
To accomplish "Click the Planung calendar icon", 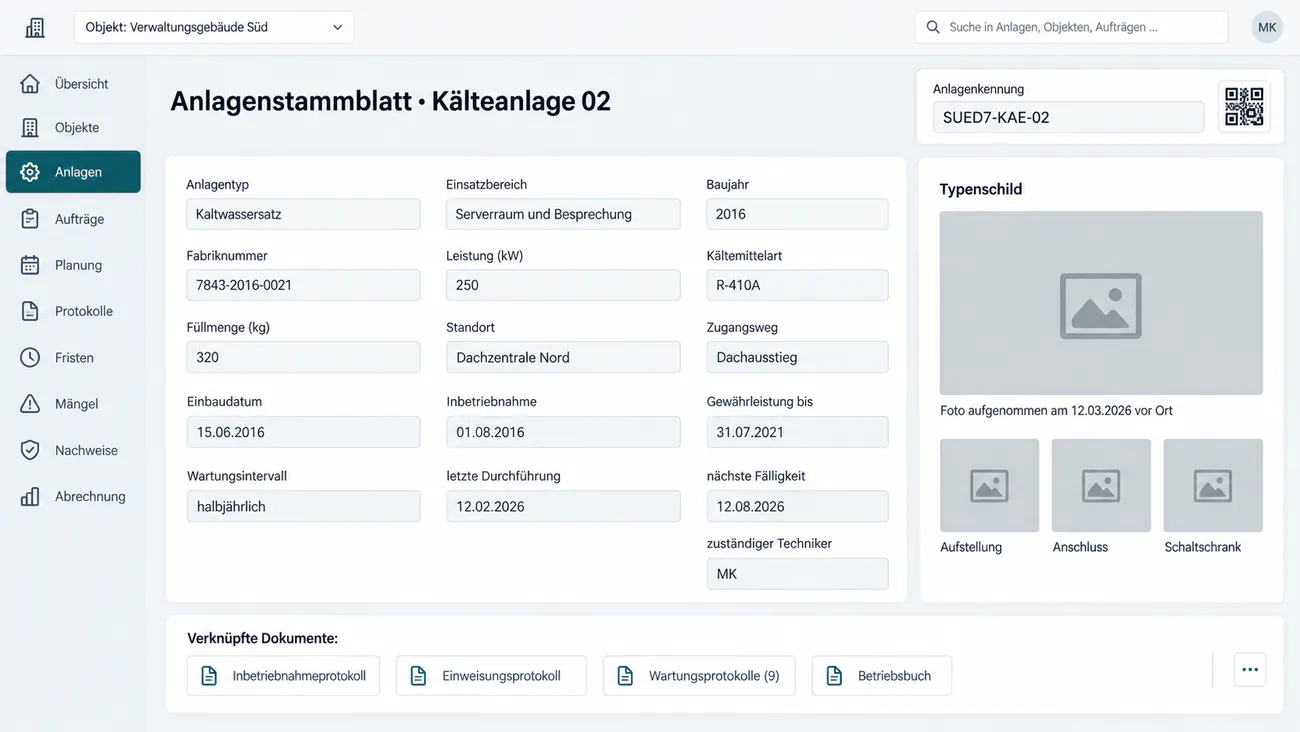I will [30, 265].
